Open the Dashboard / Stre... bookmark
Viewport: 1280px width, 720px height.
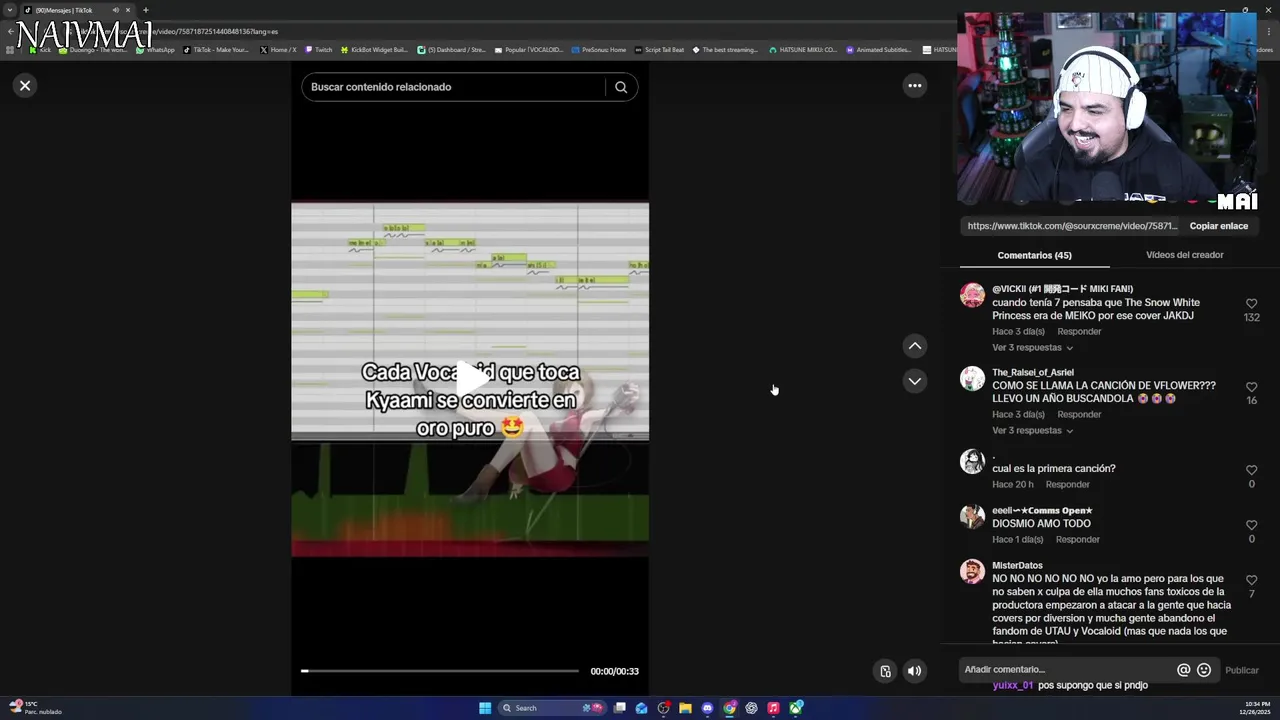(x=452, y=50)
